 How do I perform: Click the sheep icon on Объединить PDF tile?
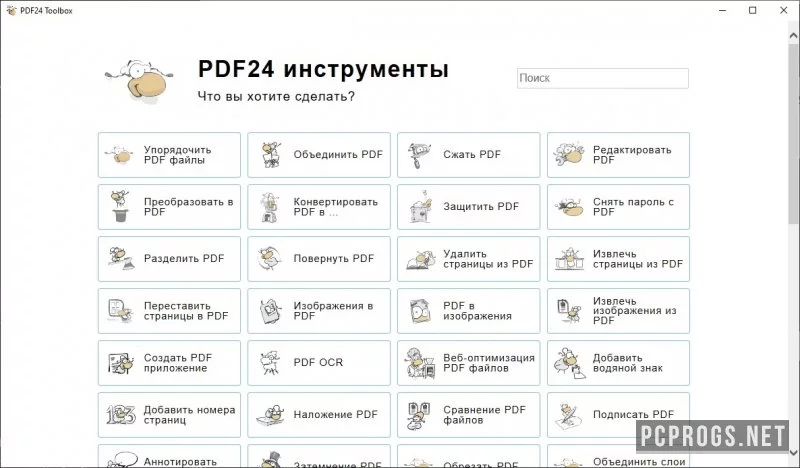click(x=270, y=155)
